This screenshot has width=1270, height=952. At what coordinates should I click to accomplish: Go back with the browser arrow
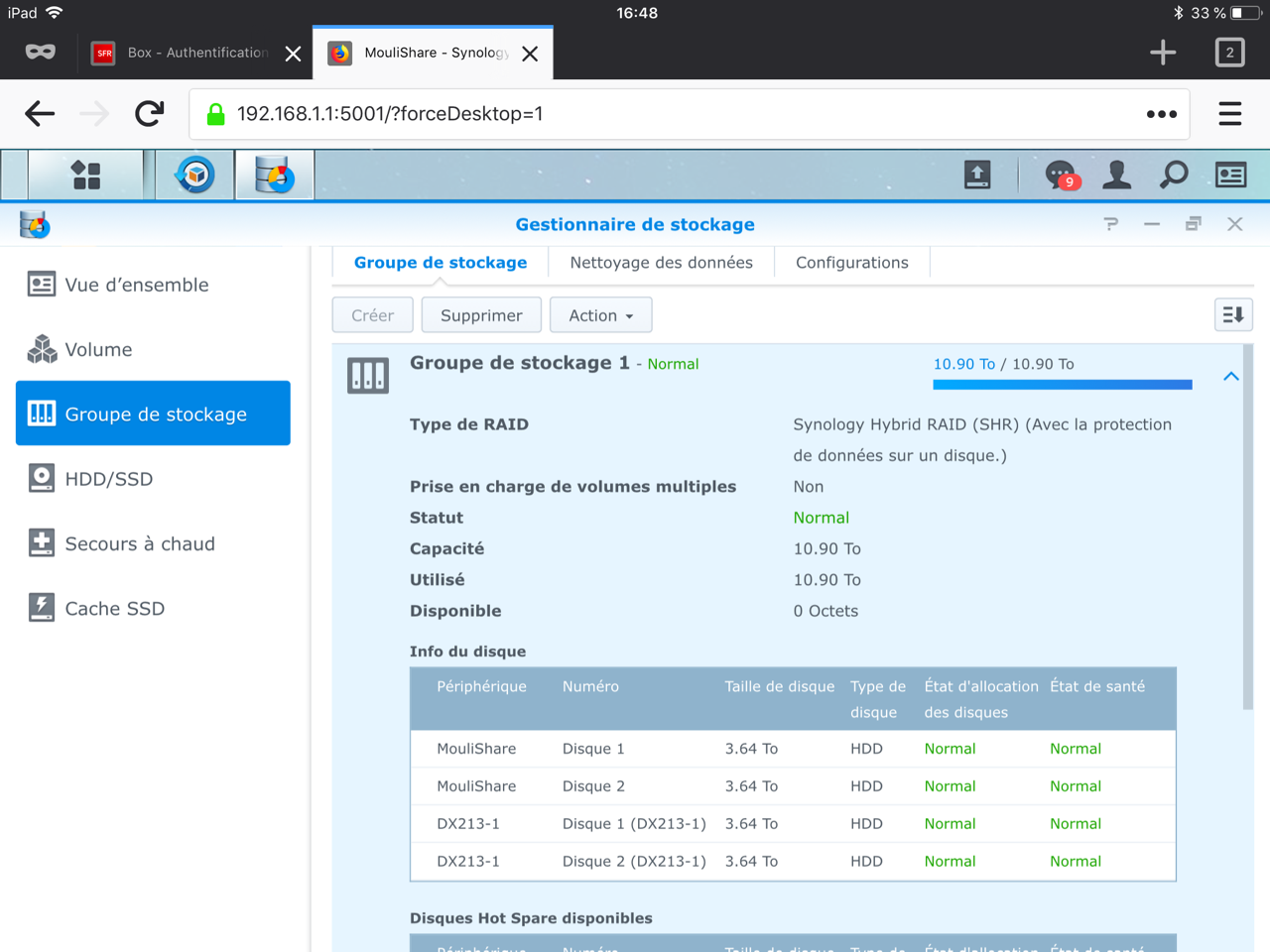(40, 114)
